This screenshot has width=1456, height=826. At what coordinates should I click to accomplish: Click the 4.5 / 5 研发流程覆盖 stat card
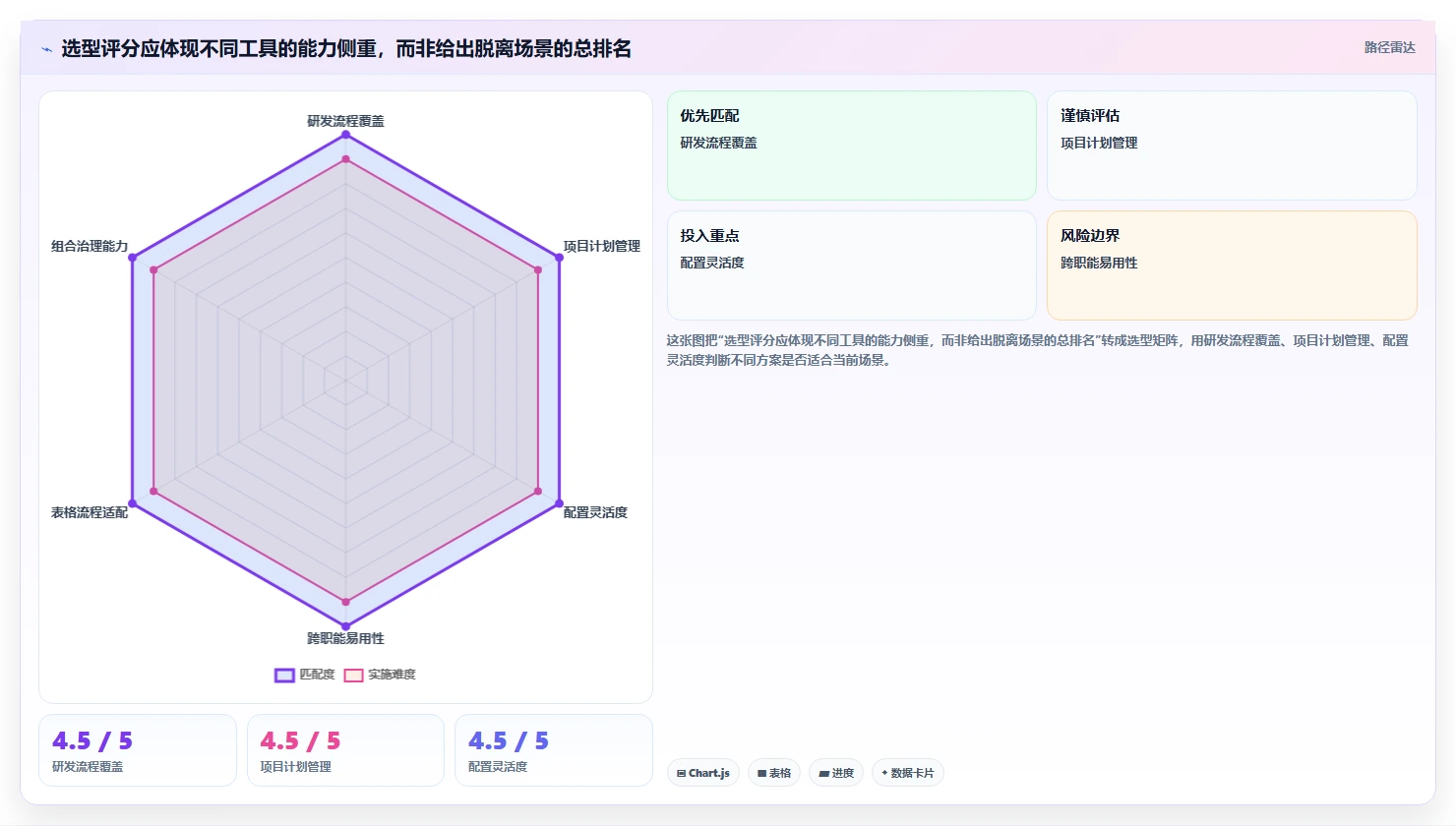pos(138,750)
